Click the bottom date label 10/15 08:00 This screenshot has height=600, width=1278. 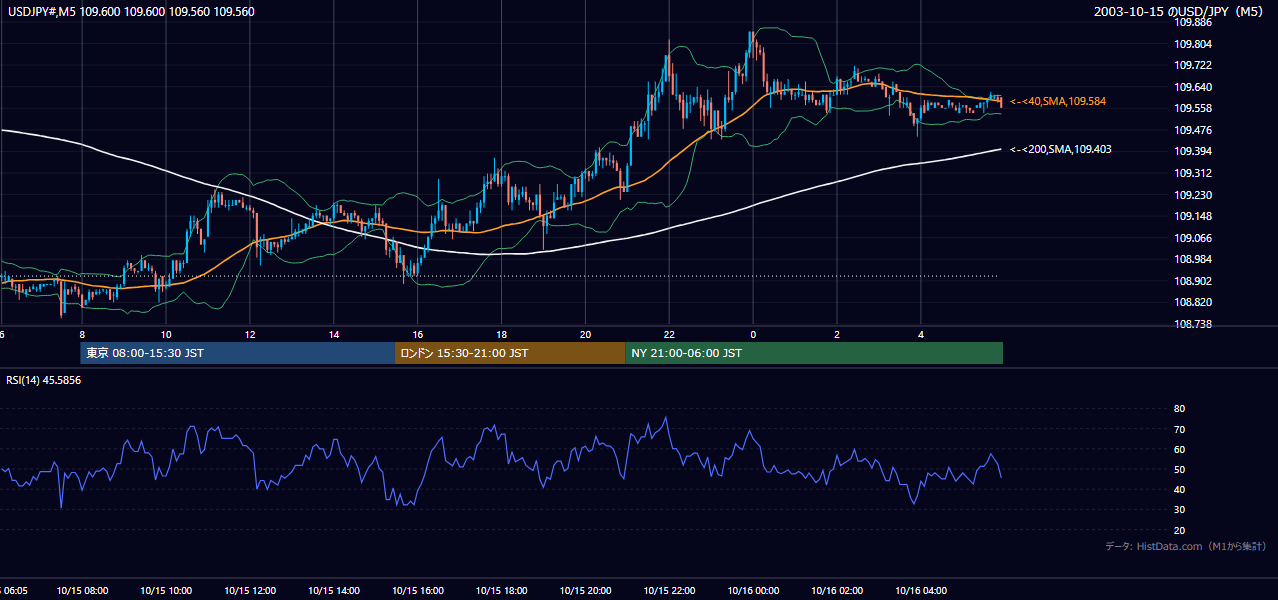click(x=82, y=591)
